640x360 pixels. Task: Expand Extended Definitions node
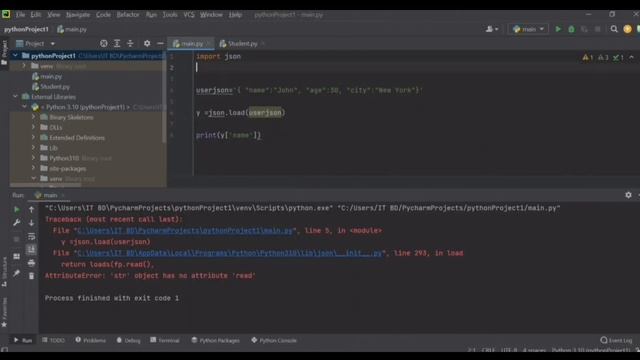click(33, 138)
